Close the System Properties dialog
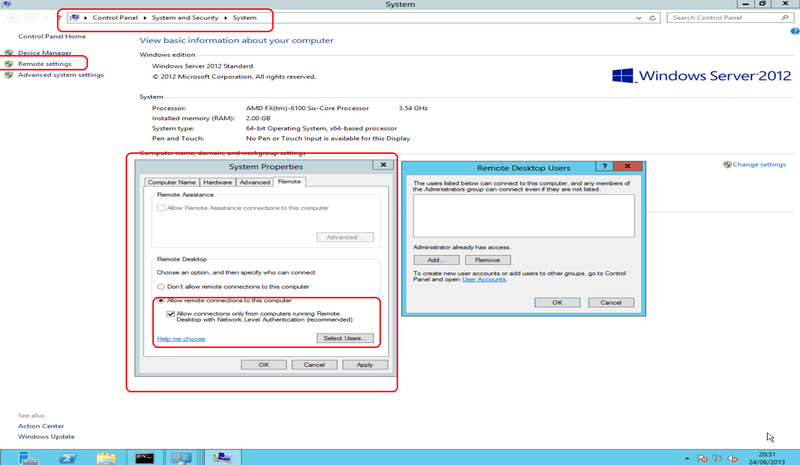The image size is (800, 465). point(383,165)
